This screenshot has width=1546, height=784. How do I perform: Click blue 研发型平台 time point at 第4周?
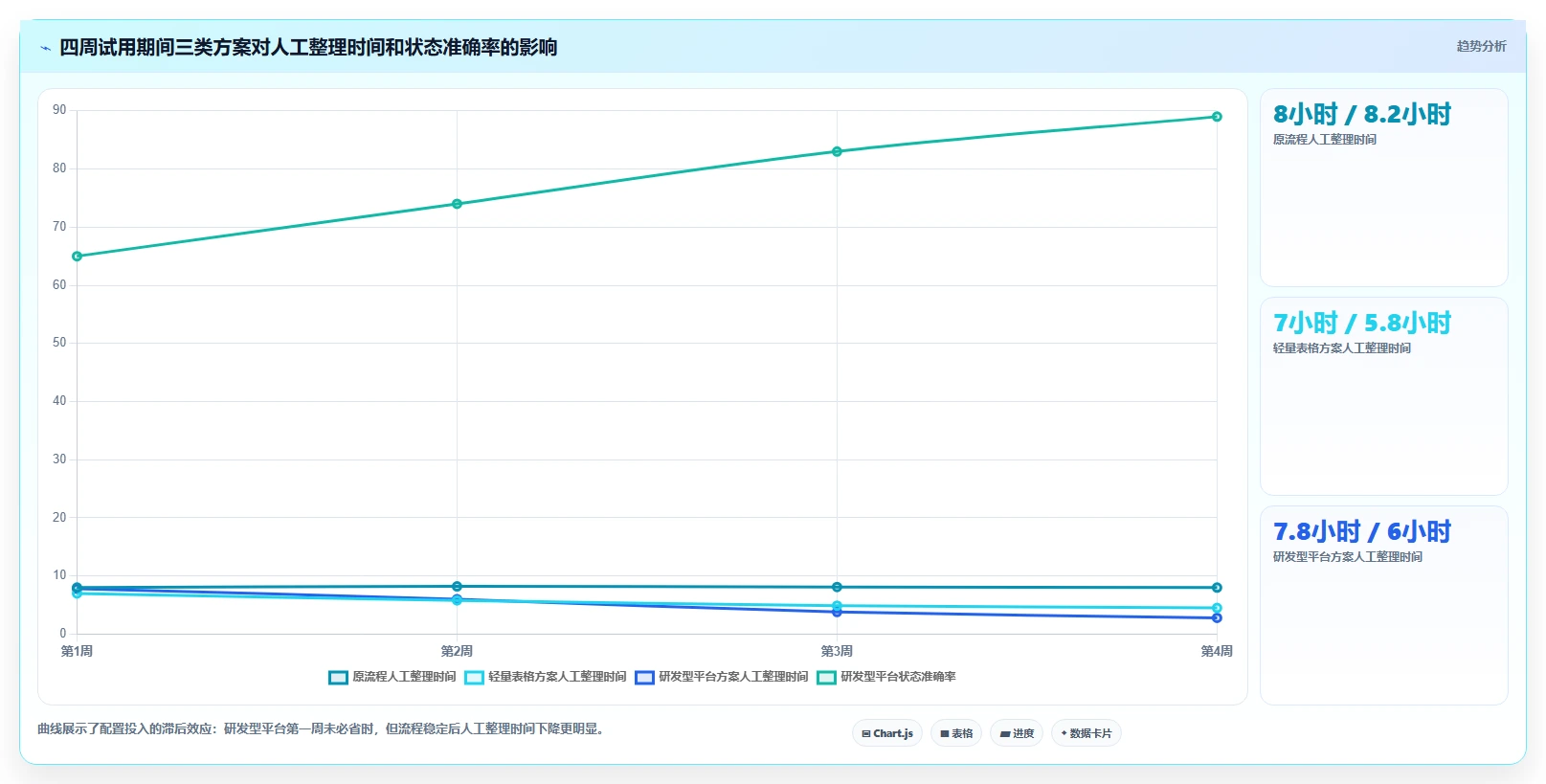point(1217,617)
